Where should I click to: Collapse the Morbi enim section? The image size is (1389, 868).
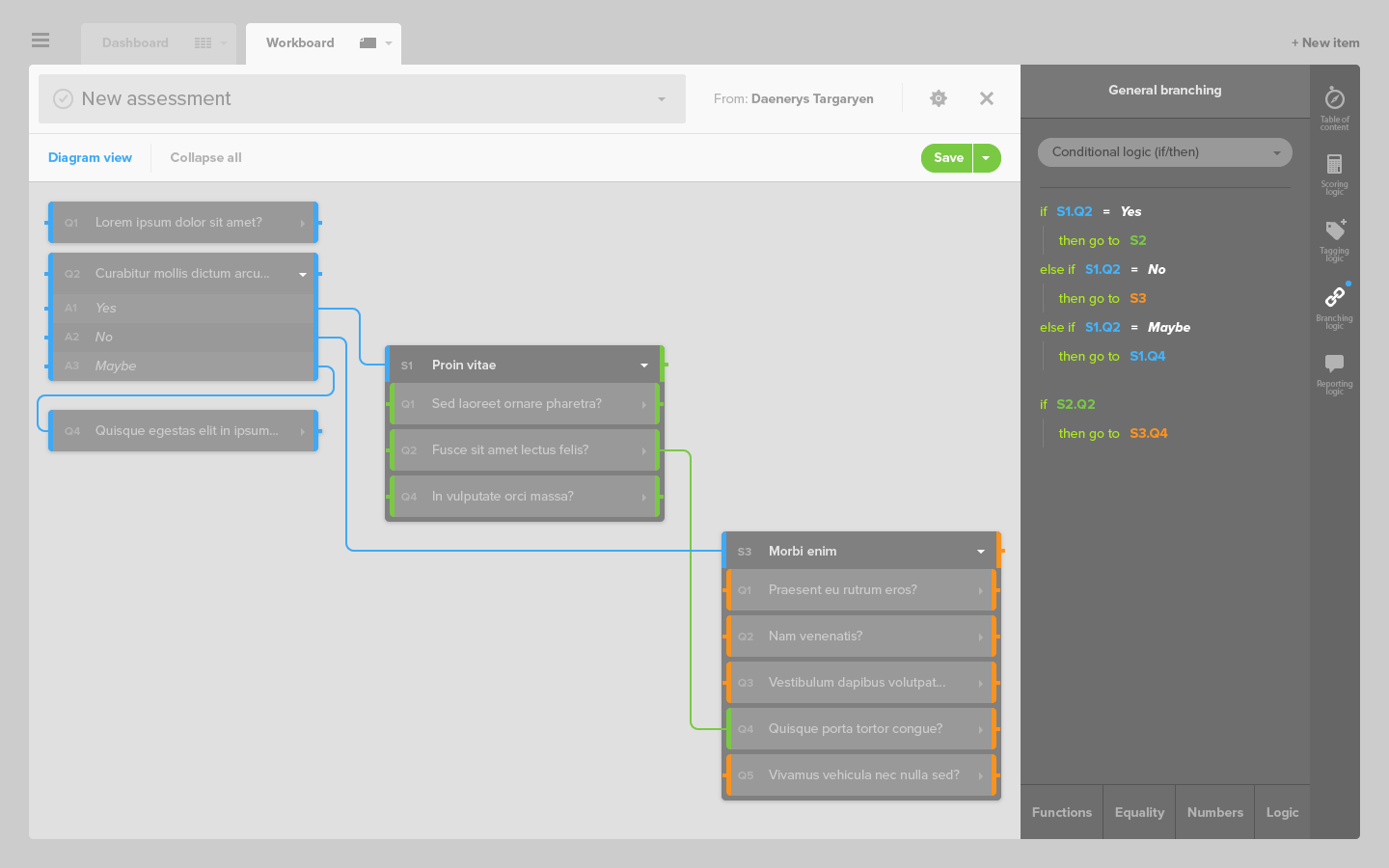click(x=980, y=552)
